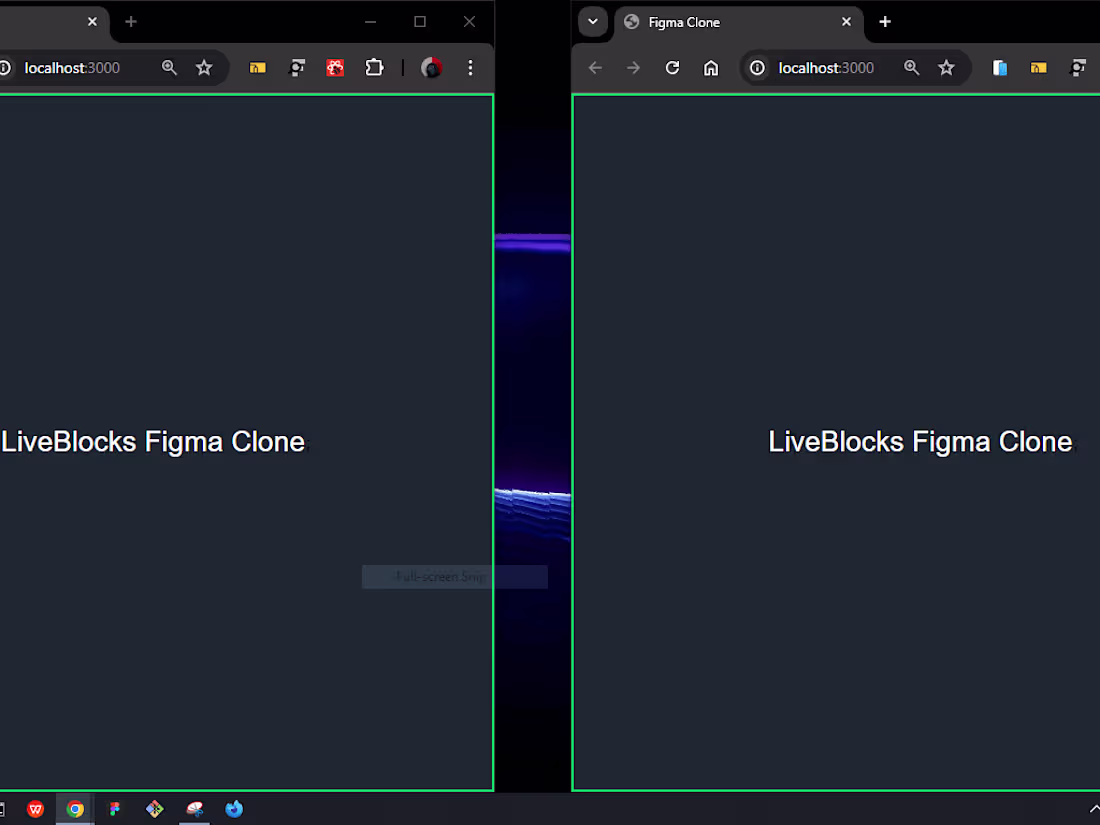The width and height of the screenshot is (1100, 825).
Task: Launch Figma from the taskbar
Action: pyautogui.click(x=115, y=809)
